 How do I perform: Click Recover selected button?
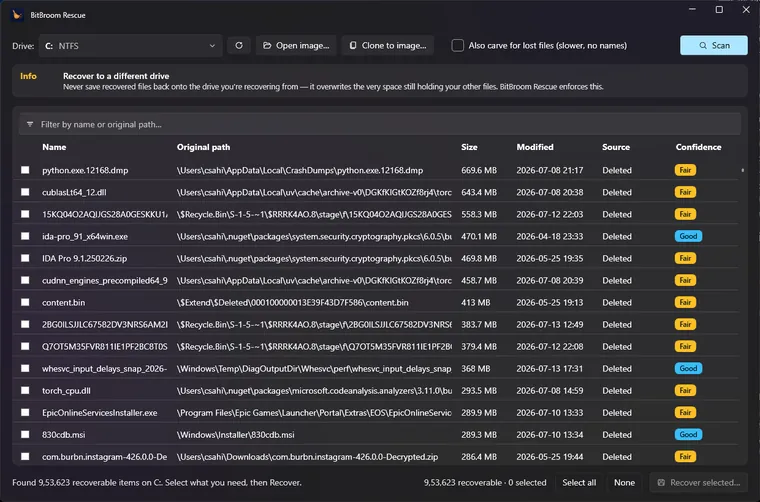coord(698,483)
